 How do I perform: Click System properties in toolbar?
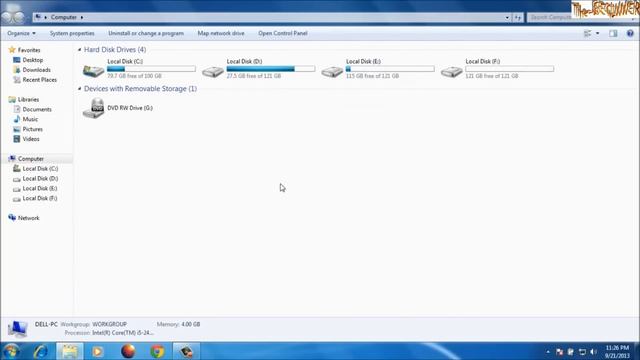pyautogui.click(x=72, y=33)
